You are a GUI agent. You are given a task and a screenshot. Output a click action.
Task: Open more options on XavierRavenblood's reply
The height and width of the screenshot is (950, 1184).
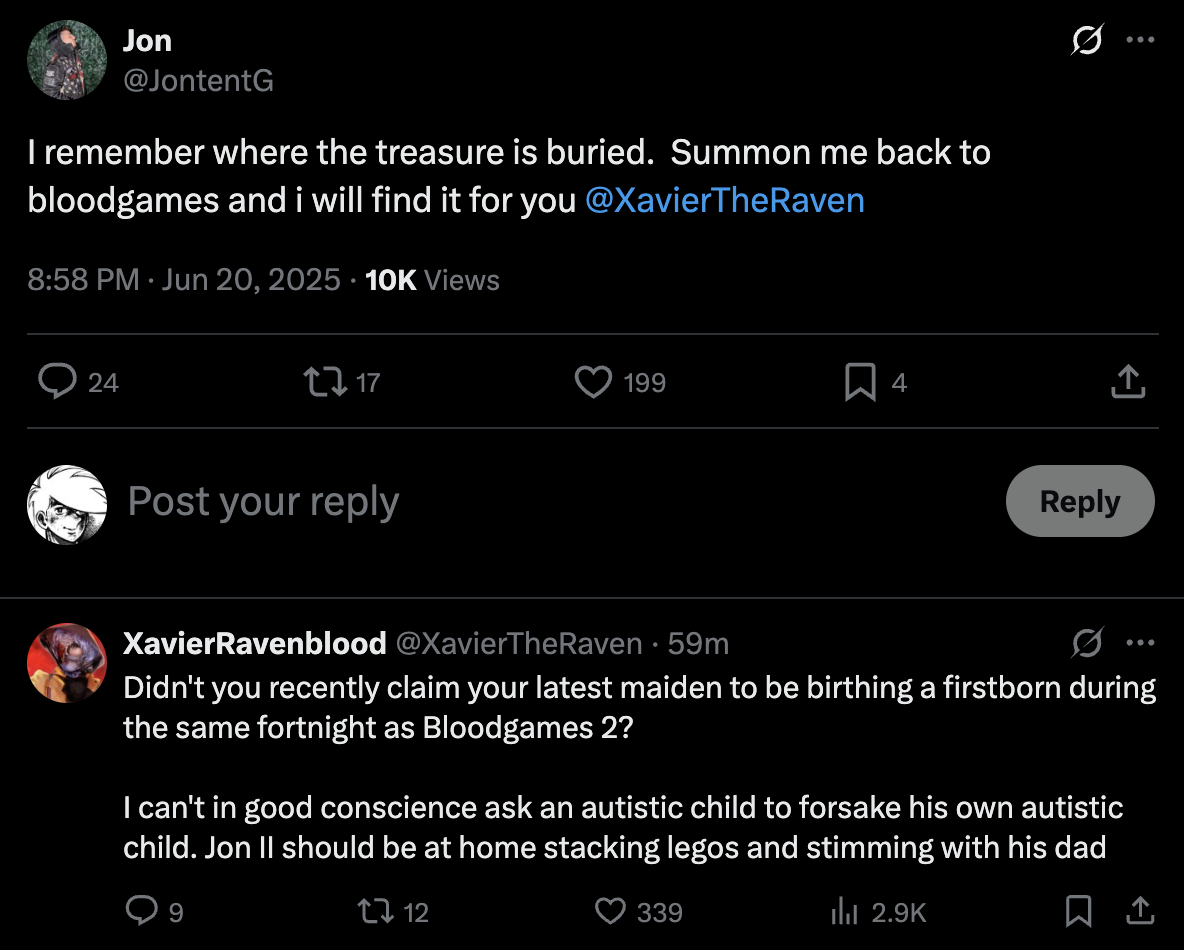(1140, 643)
